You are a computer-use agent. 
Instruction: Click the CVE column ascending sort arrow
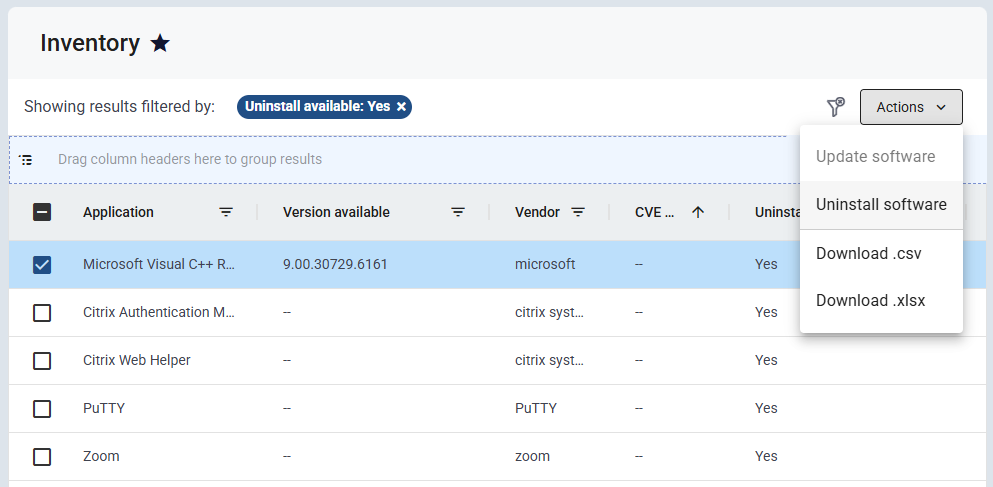698,212
